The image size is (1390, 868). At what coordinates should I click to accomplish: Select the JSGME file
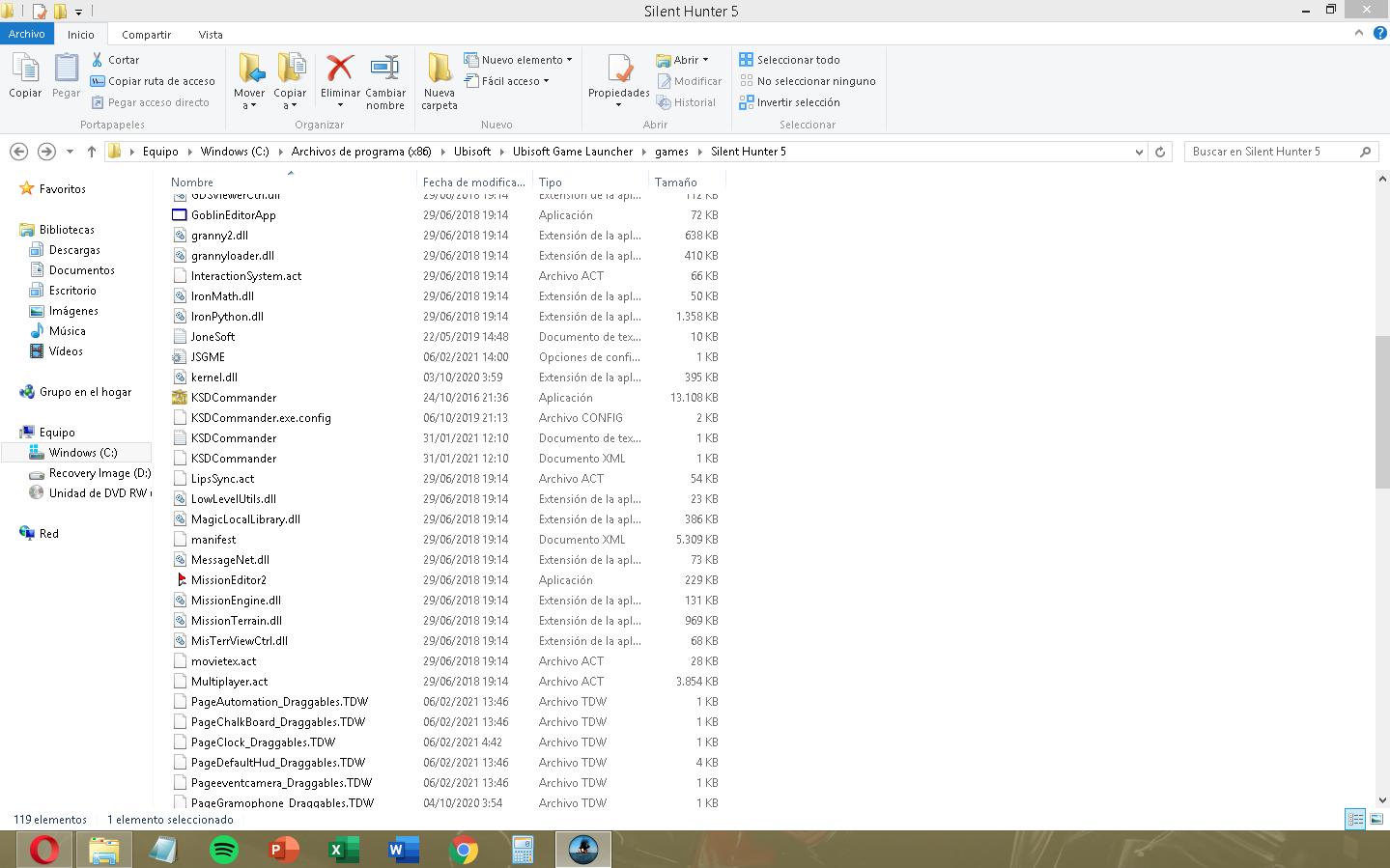click(x=208, y=357)
